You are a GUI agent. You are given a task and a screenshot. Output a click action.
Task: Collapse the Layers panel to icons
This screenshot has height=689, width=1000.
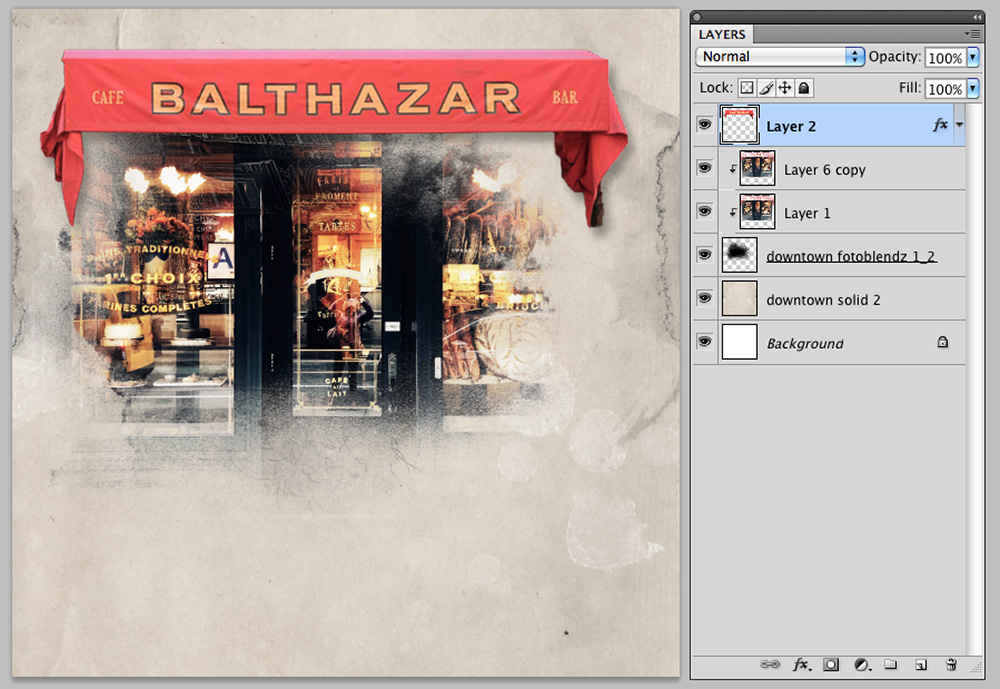tap(977, 17)
